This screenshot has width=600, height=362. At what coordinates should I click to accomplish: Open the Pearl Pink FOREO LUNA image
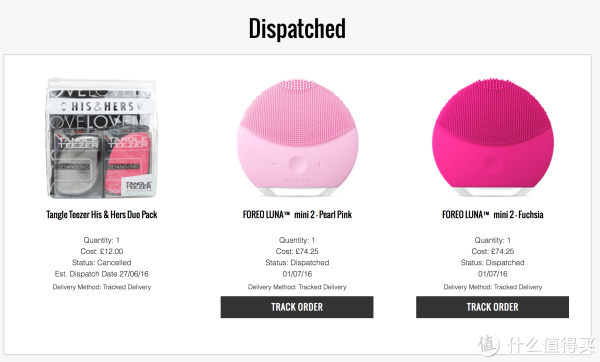297,138
